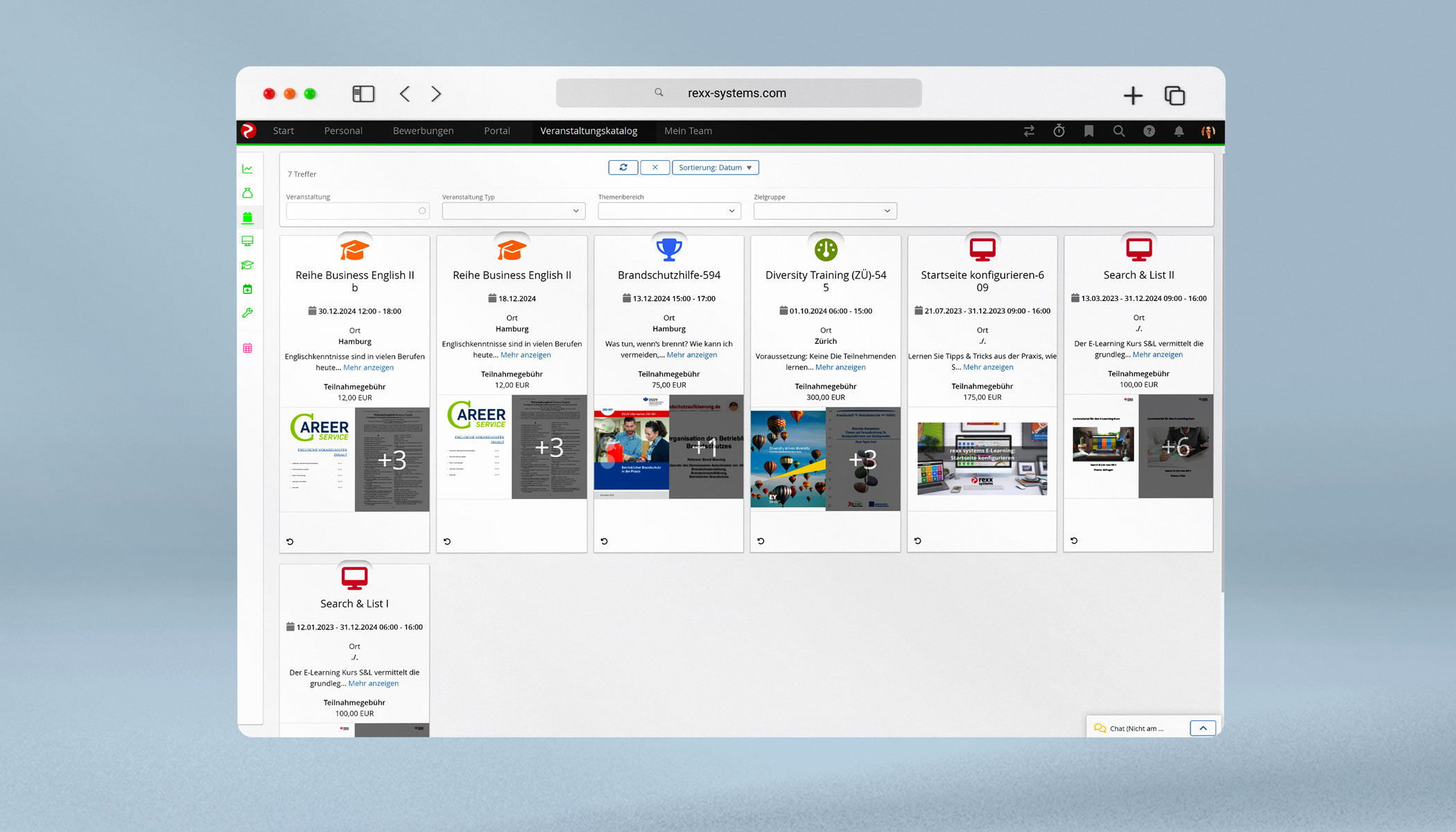
Task: Open the statistics chart view in sidebar
Action: pyautogui.click(x=248, y=168)
